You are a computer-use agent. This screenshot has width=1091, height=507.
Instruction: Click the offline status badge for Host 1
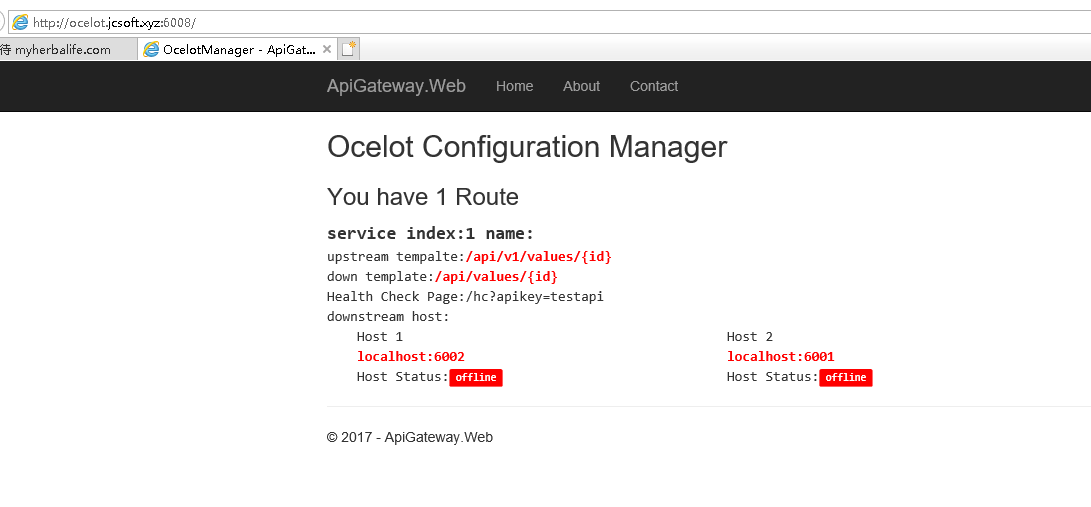tap(475, 377)
